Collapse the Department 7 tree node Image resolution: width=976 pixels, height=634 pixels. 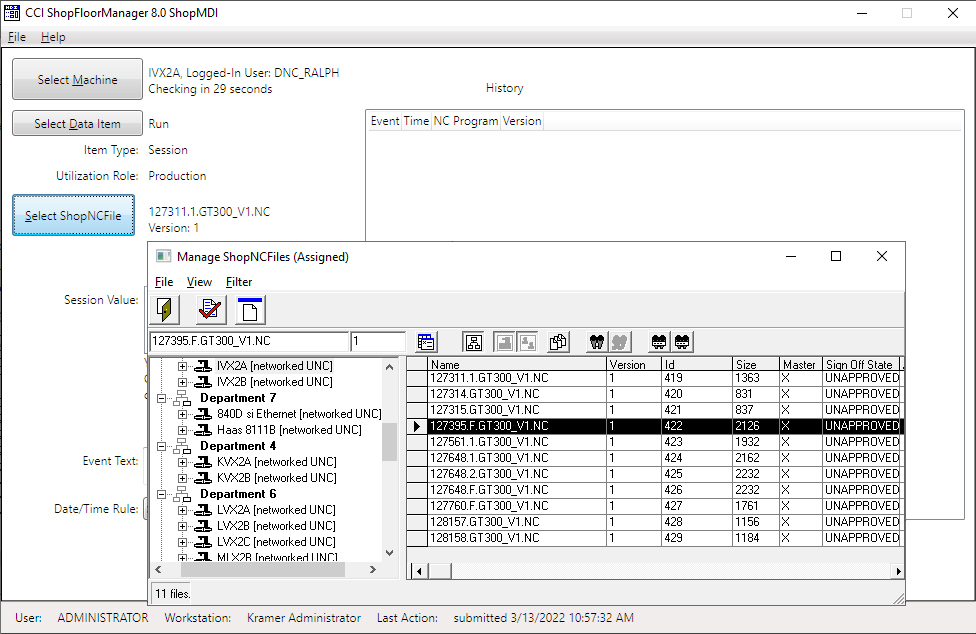click(161, 398)
